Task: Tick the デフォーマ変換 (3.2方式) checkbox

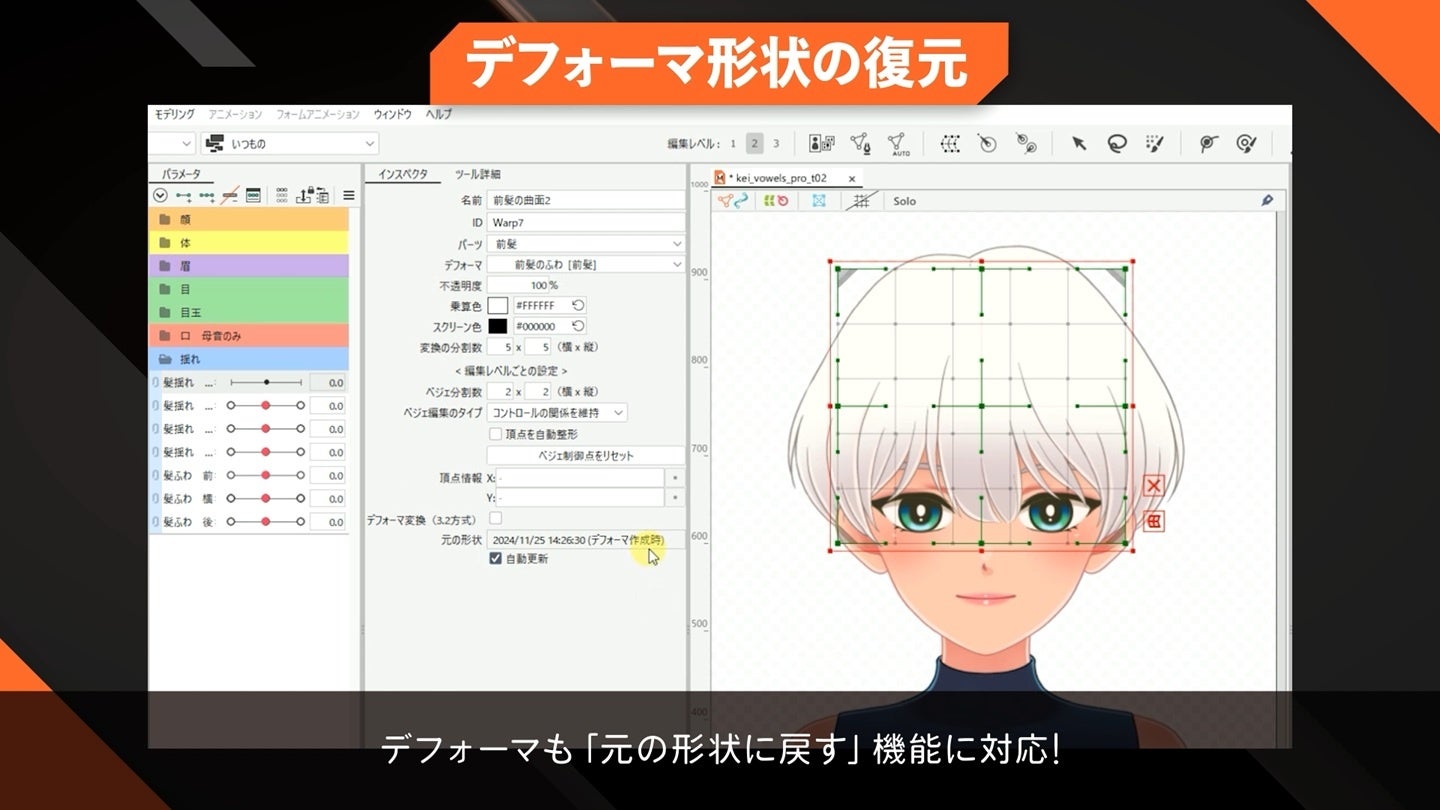Action: coord(495,518)
